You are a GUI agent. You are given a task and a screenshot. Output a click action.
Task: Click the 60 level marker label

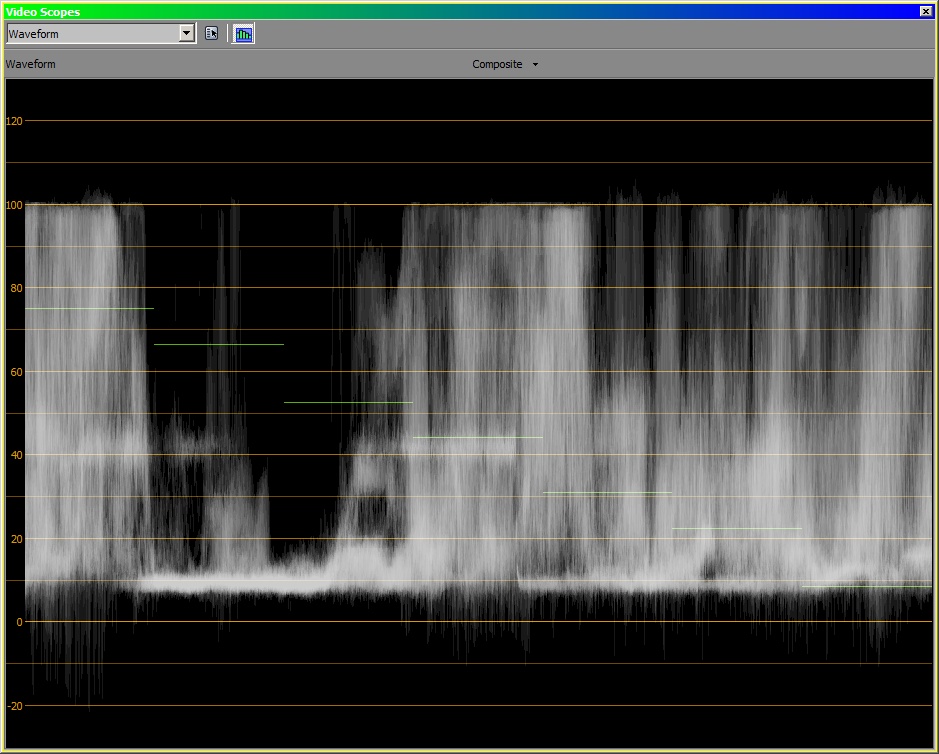(x=16, y=372)
